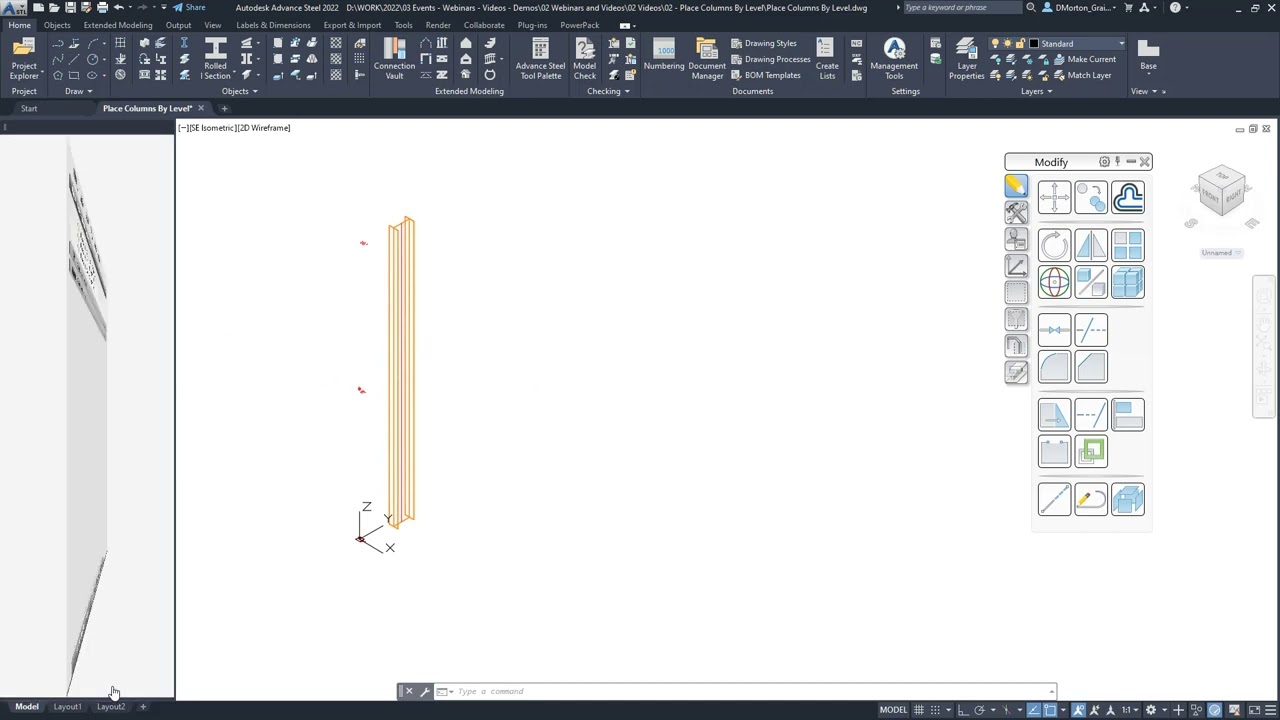Toggle object snap in the status bar
The width and height of the screenshot is (1280, 720).
click(1050, 710)
